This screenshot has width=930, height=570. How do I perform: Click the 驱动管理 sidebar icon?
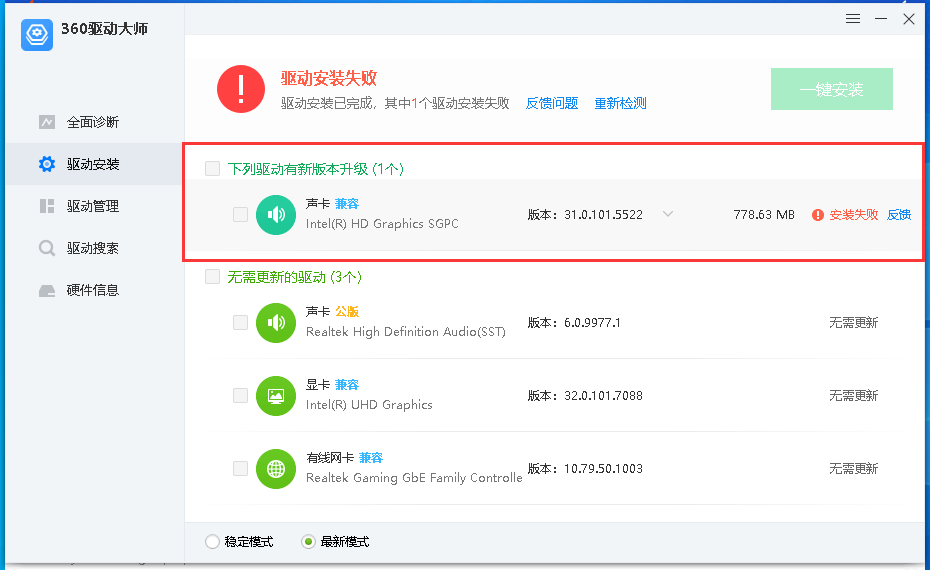tap(47, 206)
